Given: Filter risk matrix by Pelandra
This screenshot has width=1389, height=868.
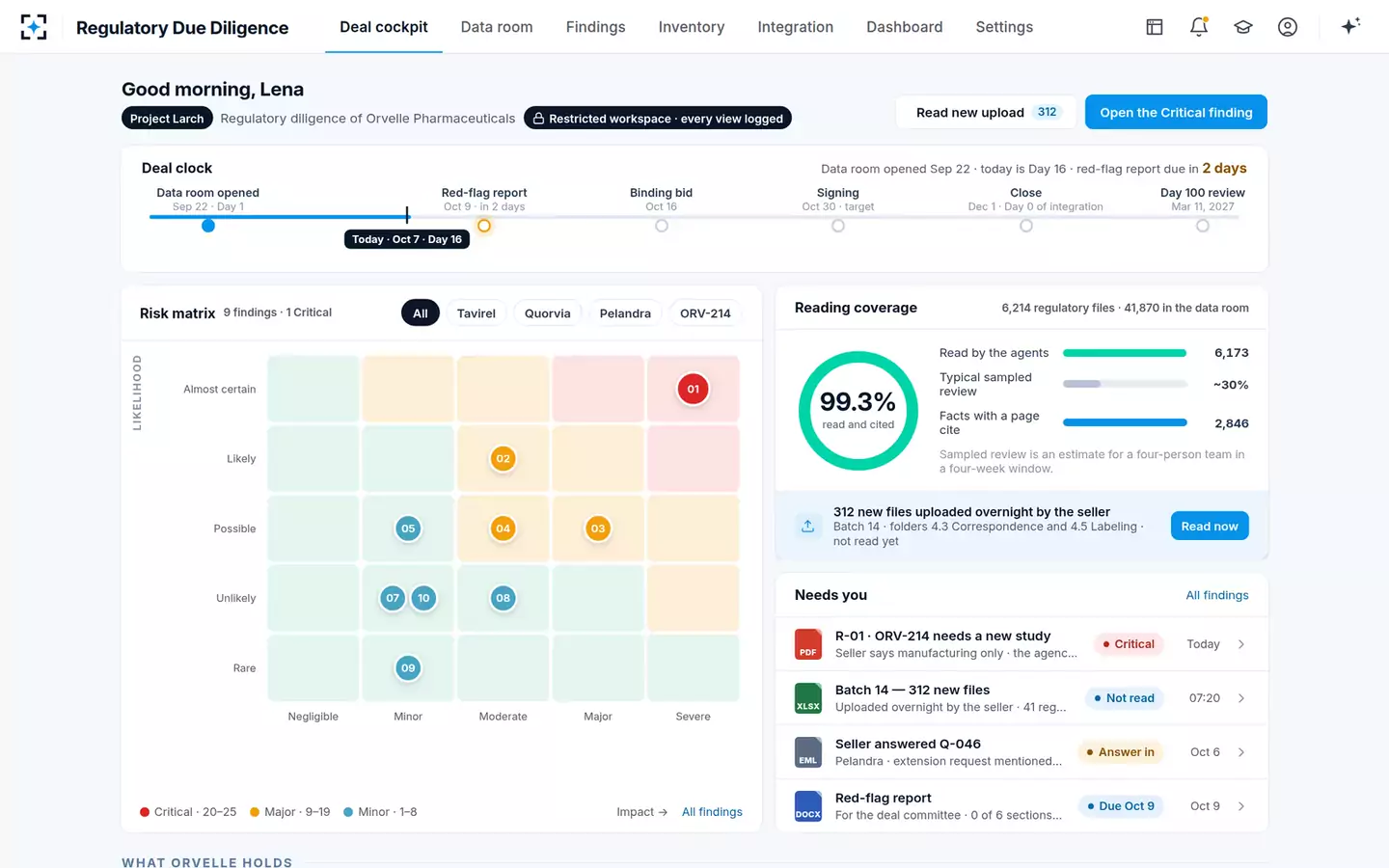Looking at the screenshot, I should pyautogui.click(x=625, y=313).
